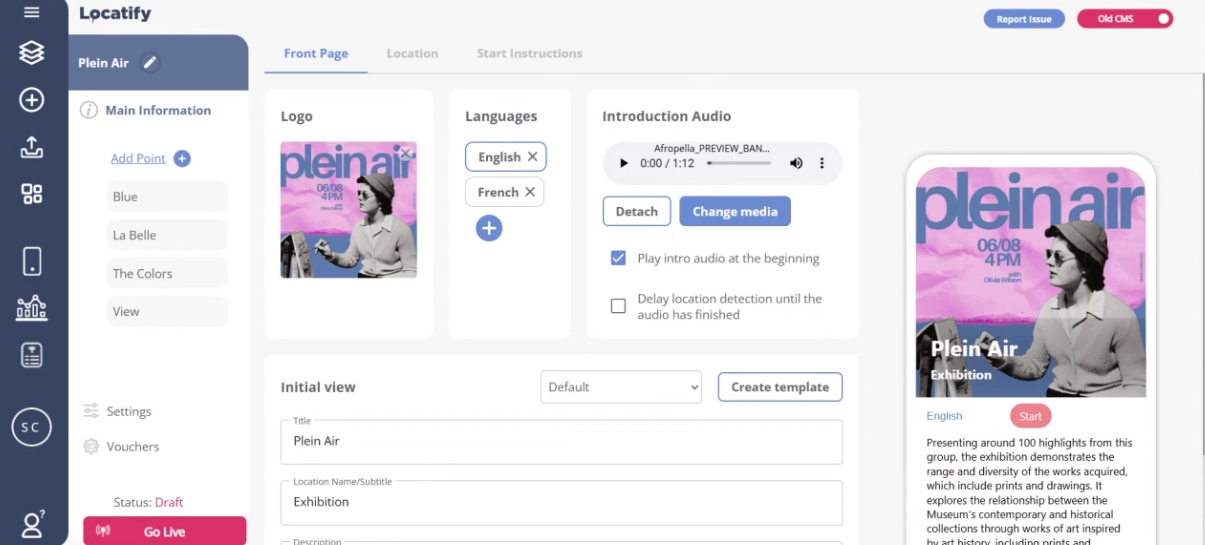Add a new language with the plus button
The image size is (1205, 545).
(x=489, y=228)
